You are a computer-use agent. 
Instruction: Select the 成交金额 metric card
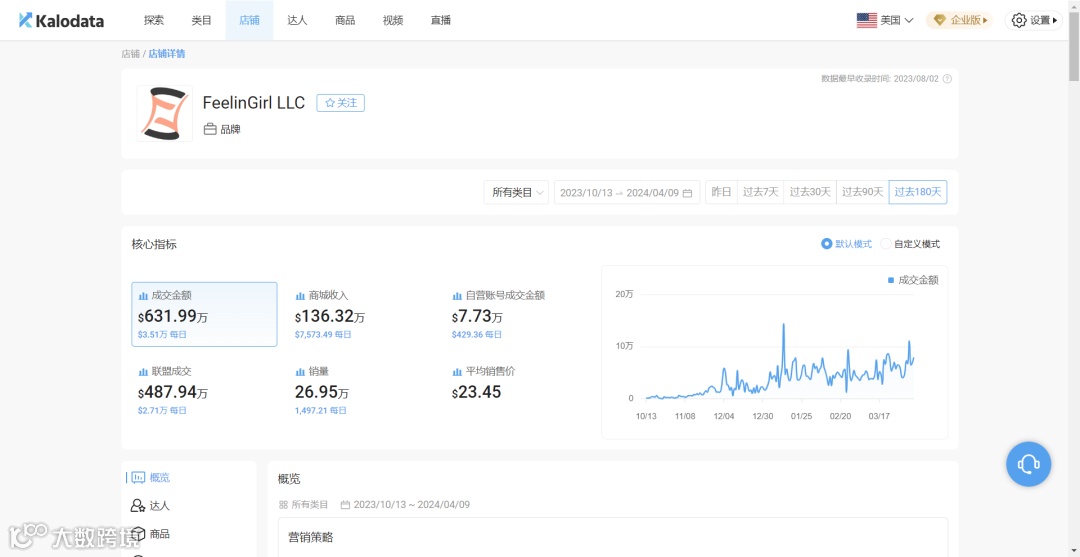point(205,314)
